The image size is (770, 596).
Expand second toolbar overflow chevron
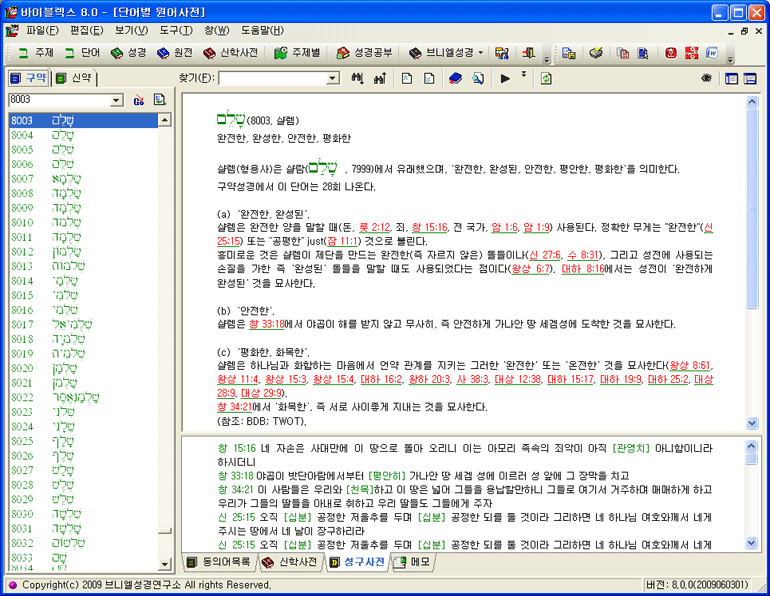coord(730,59)
